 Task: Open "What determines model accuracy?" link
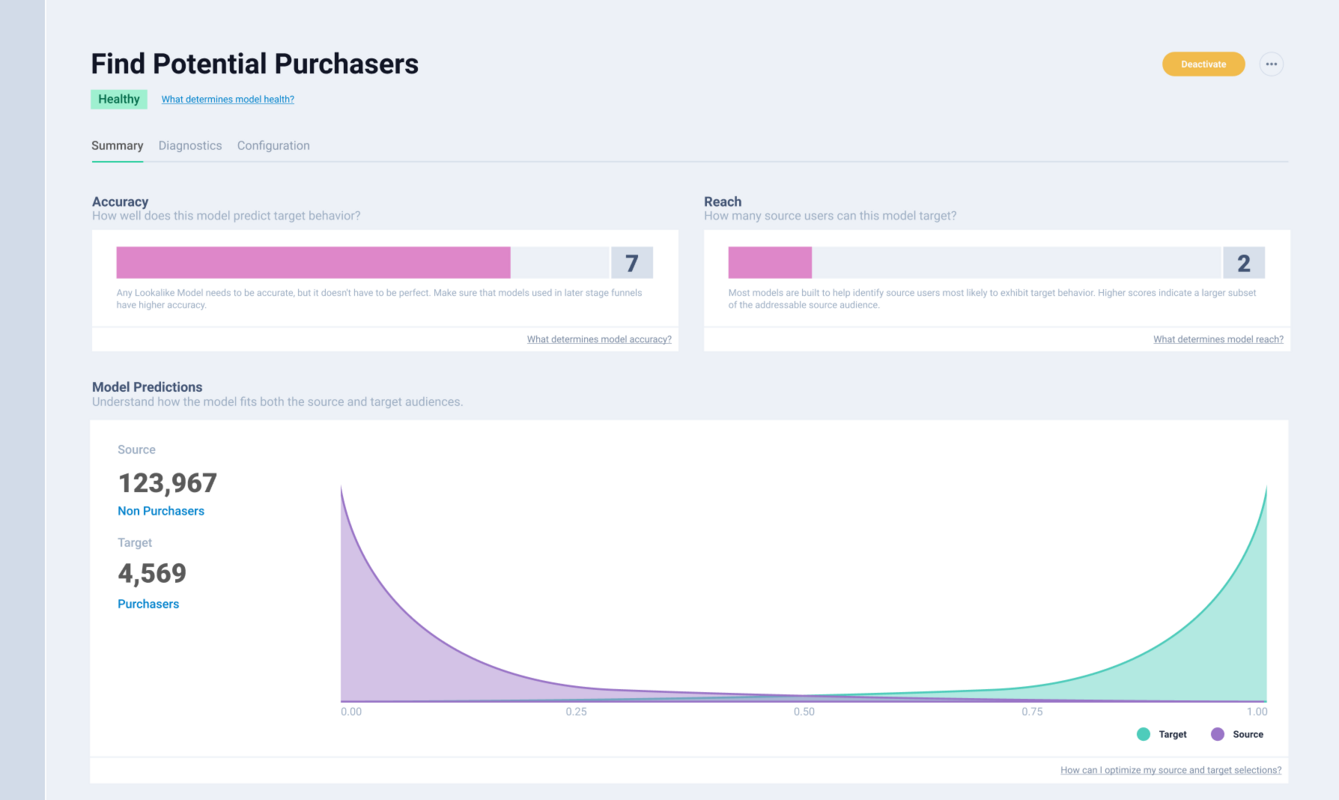click(x=599, y=339)
